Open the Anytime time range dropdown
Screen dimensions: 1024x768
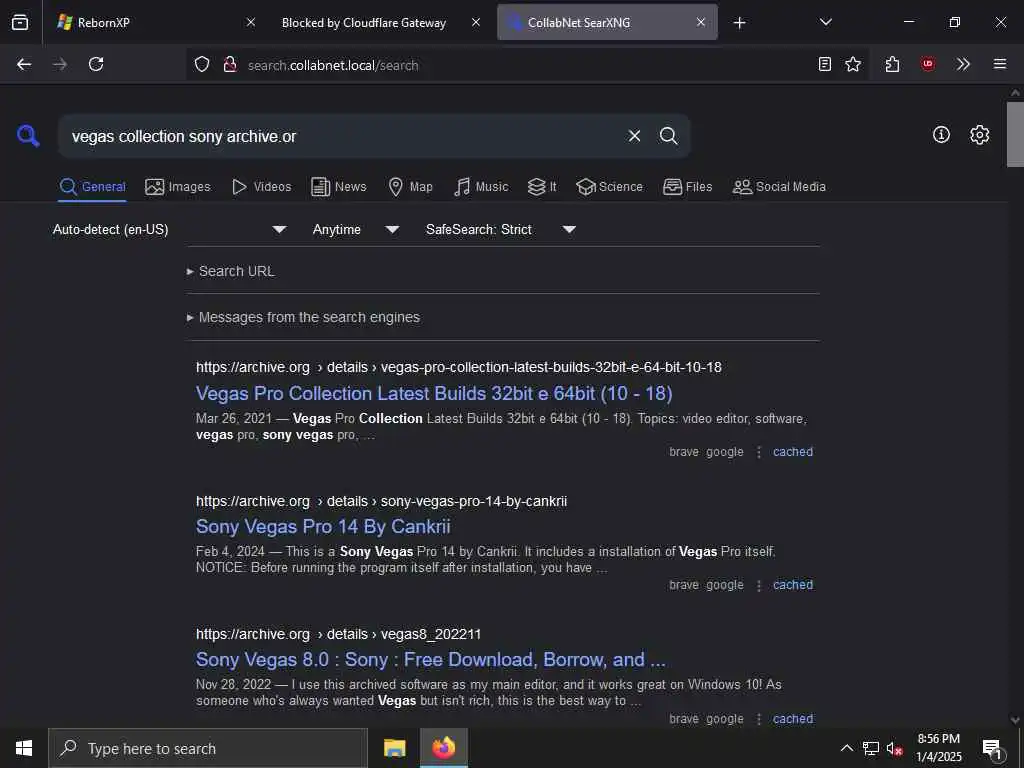tap(355, 229)
